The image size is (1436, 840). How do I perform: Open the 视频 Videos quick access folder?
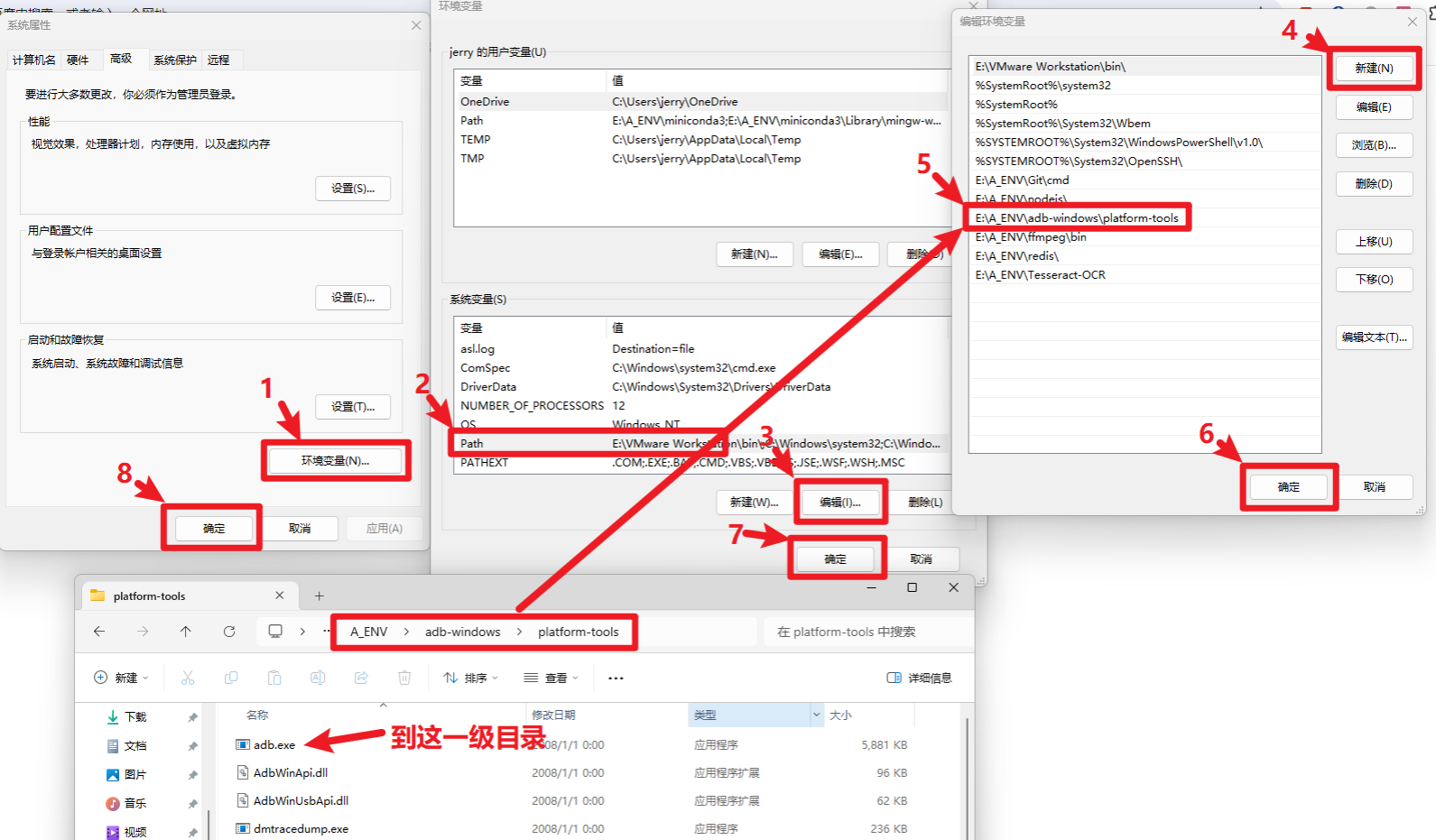pyautogui.click(x=135, y=832)
